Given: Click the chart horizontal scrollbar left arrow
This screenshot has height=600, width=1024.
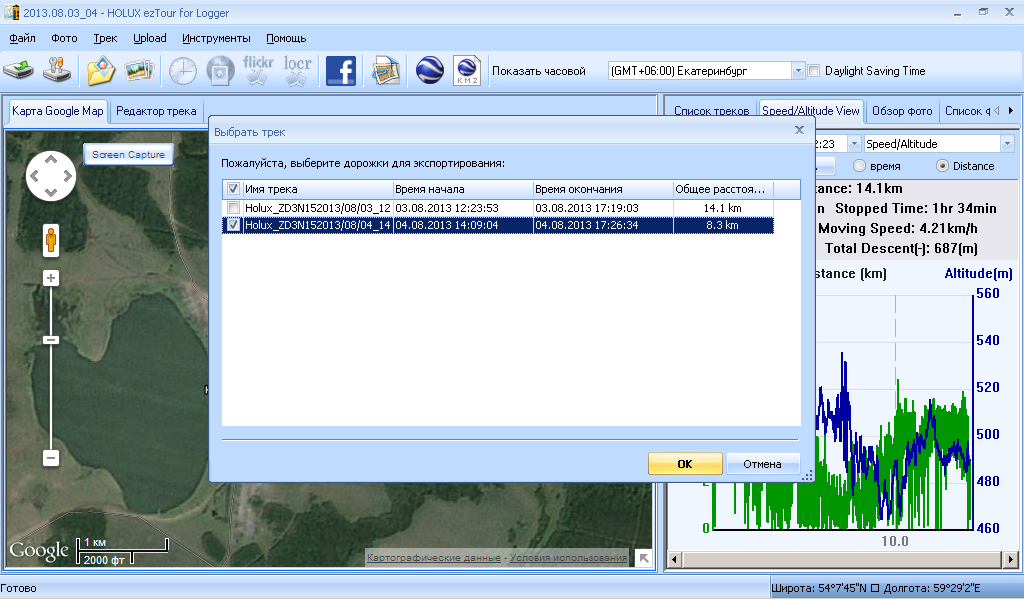Looking at the screenshot, I should [x=674, y=559].
